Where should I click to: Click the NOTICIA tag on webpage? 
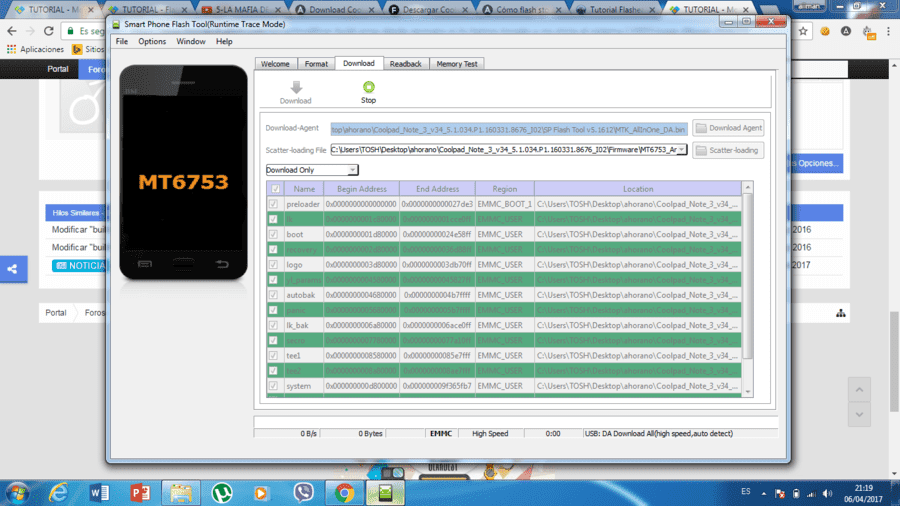[x=79, y=266]
